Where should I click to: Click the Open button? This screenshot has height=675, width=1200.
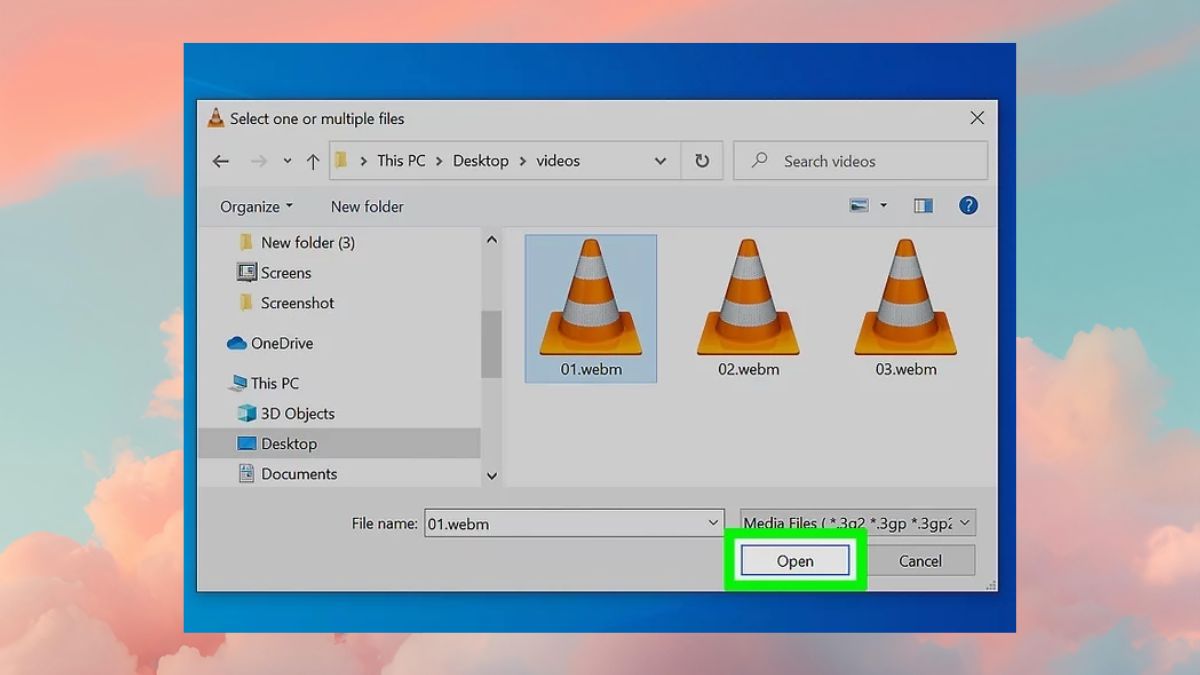[795, 561]
